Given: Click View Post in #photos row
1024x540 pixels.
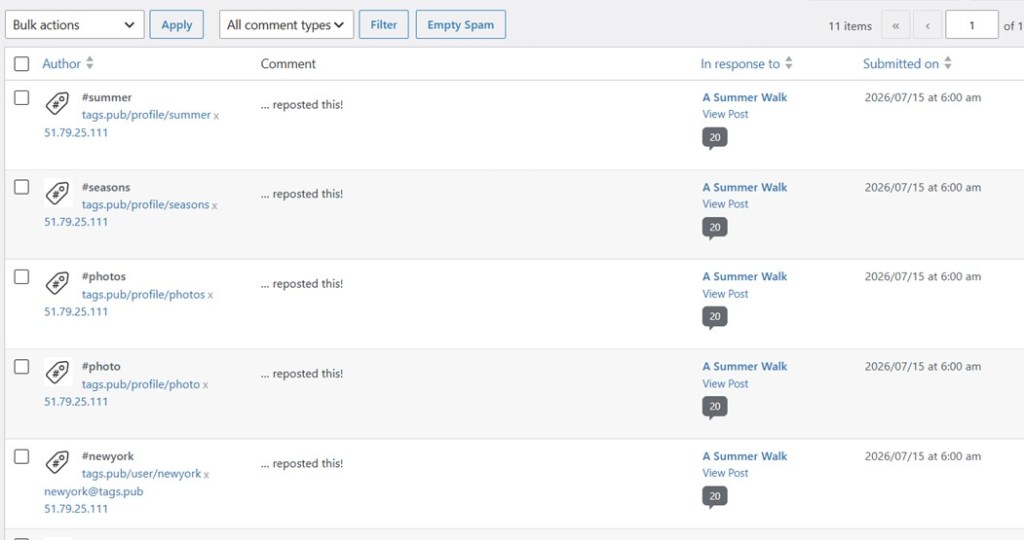Looking at the screenshot, I should (x=725, y=294).
